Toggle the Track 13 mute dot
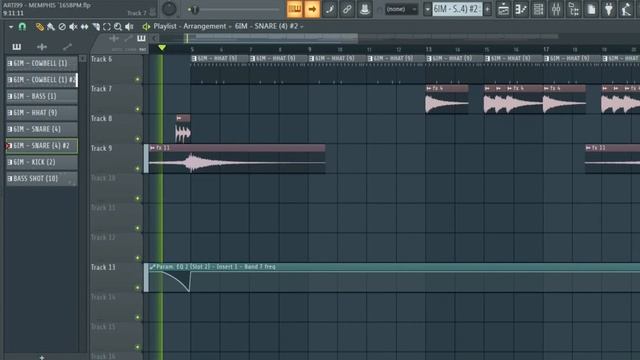The height and width of the screenshot is (360, 640). [138, 288]
